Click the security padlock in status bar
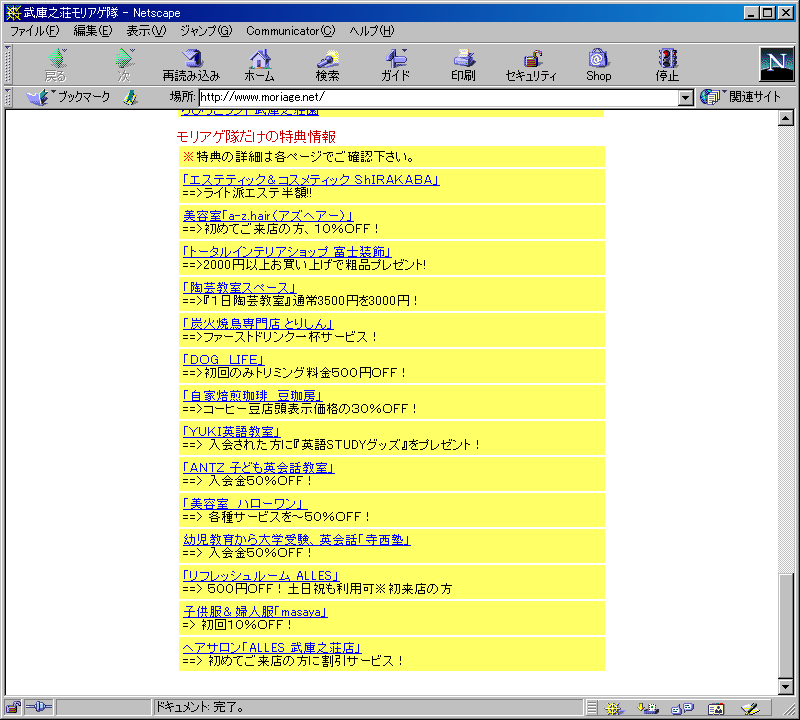 [x=13, y=707]
